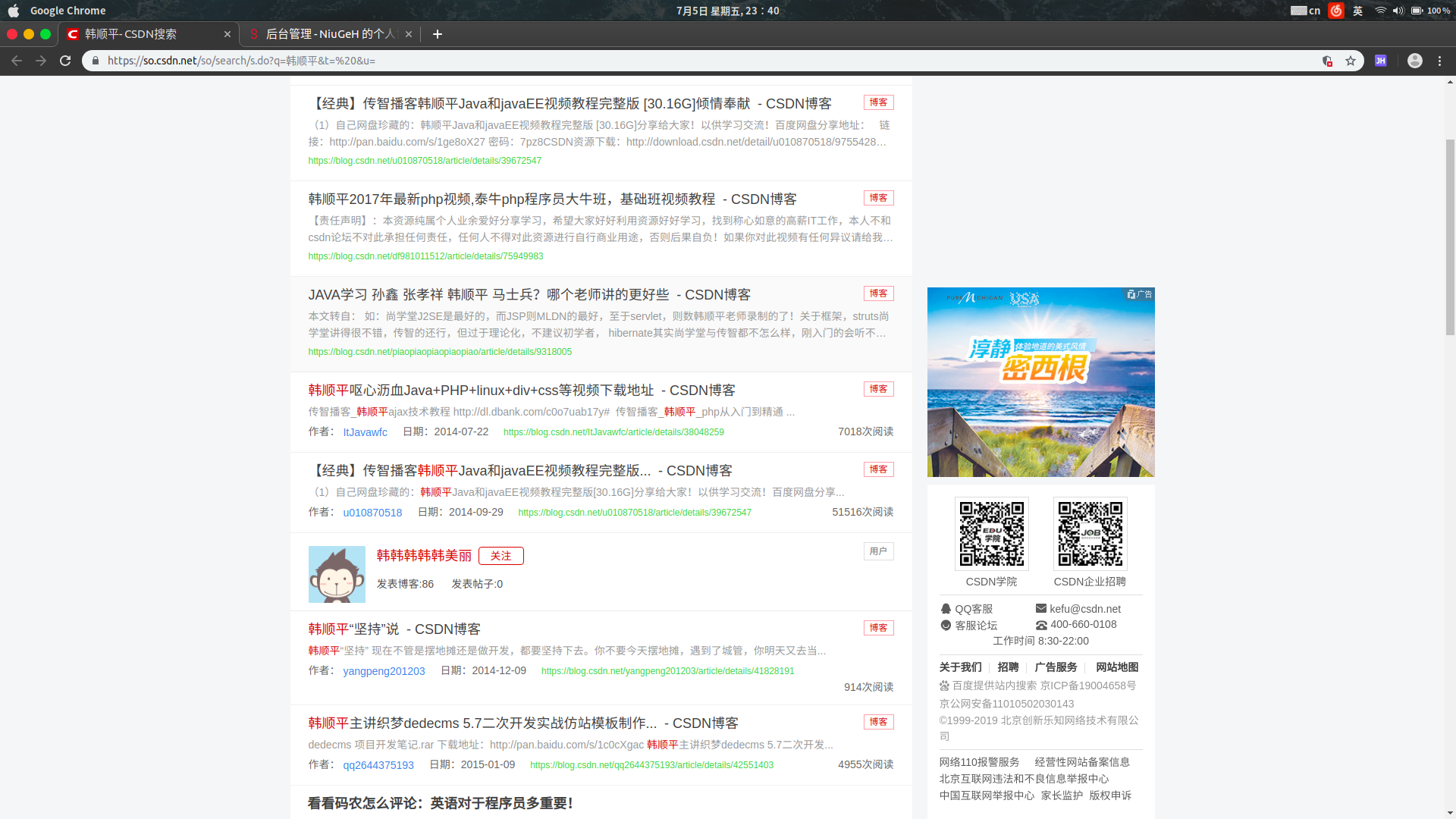Open date and time in menu bar

point(727,11)
